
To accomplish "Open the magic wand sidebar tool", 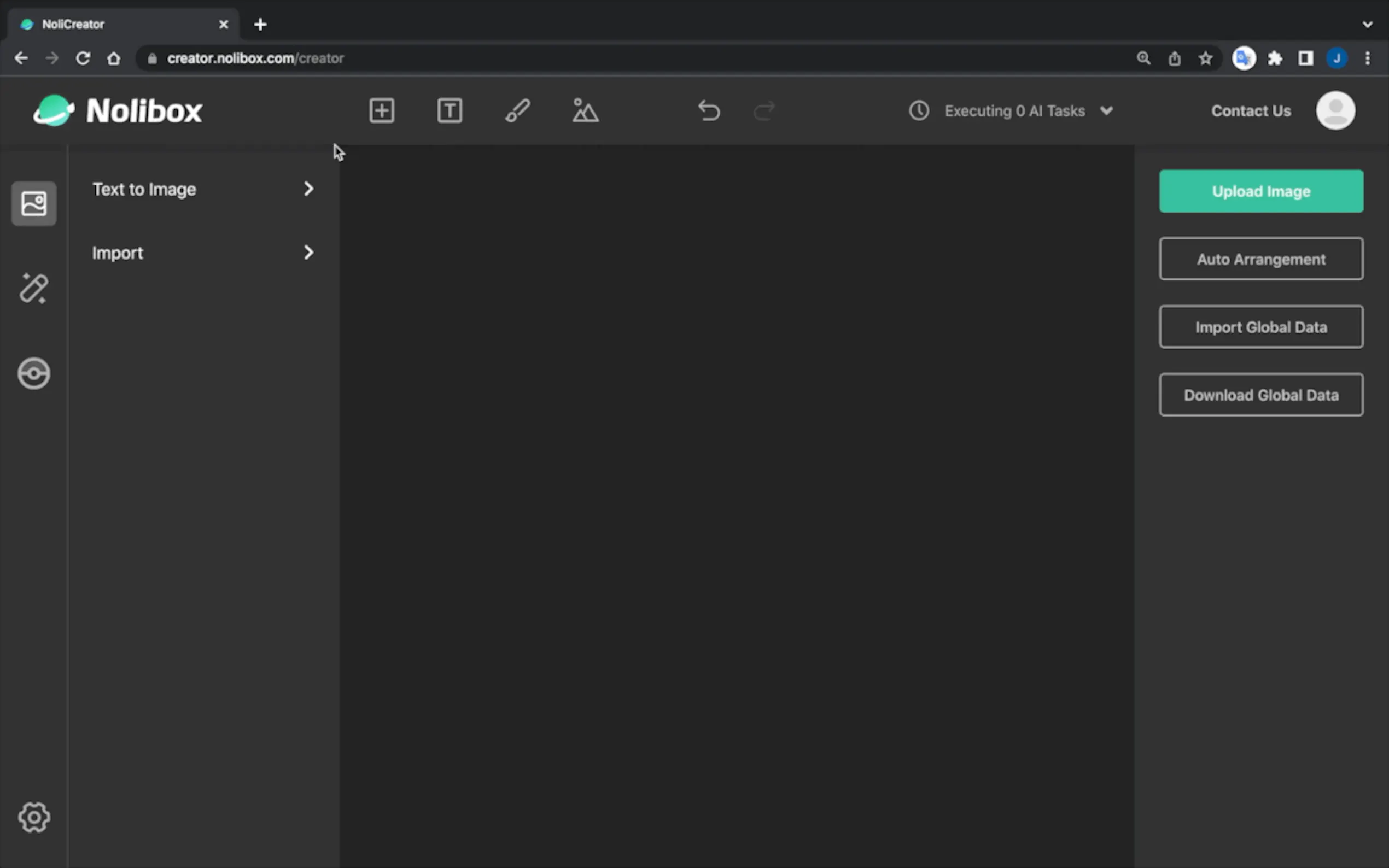I will click(34, 288).
